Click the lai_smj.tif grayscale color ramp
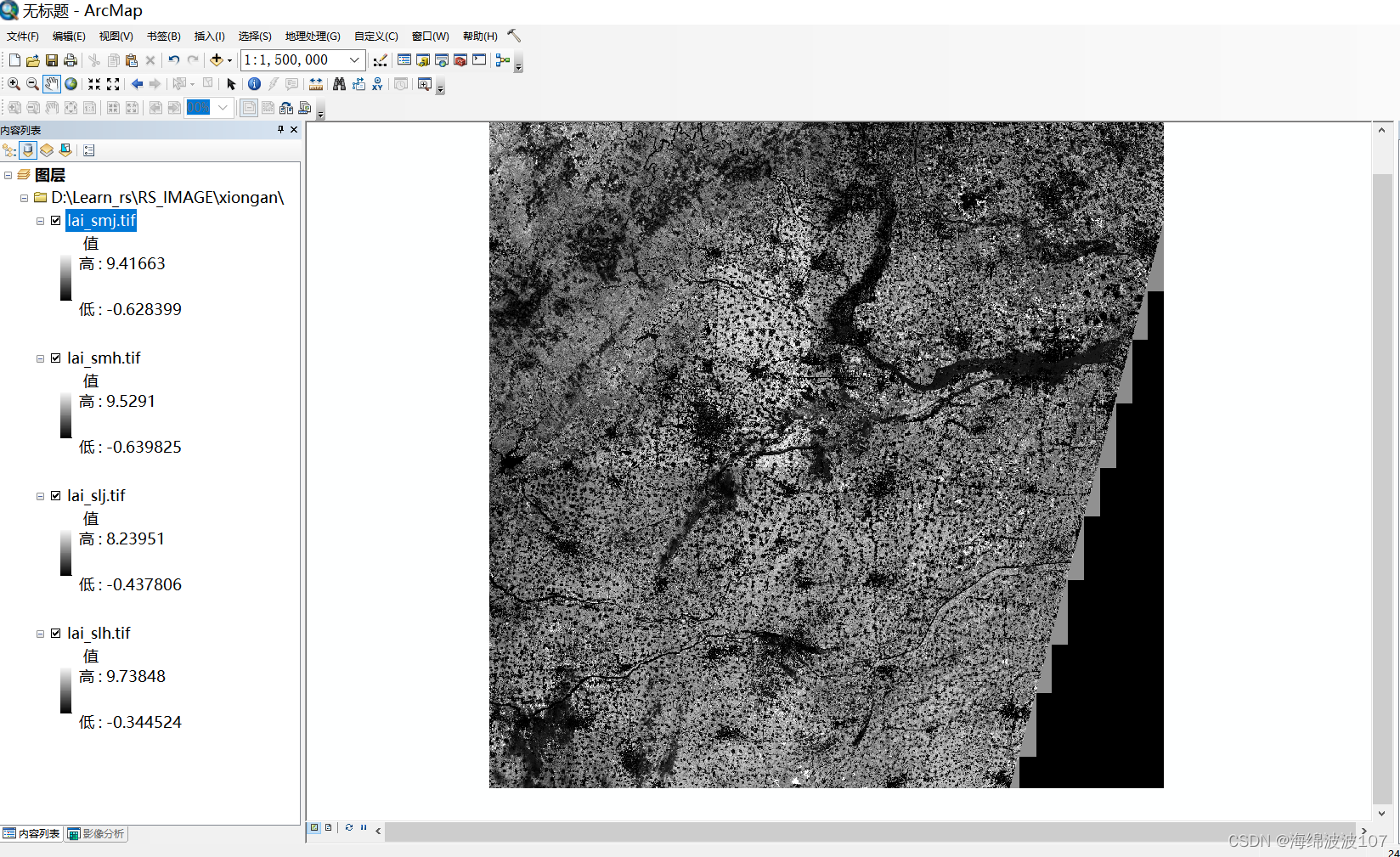Screen dimensions: 1400x857 65,278
